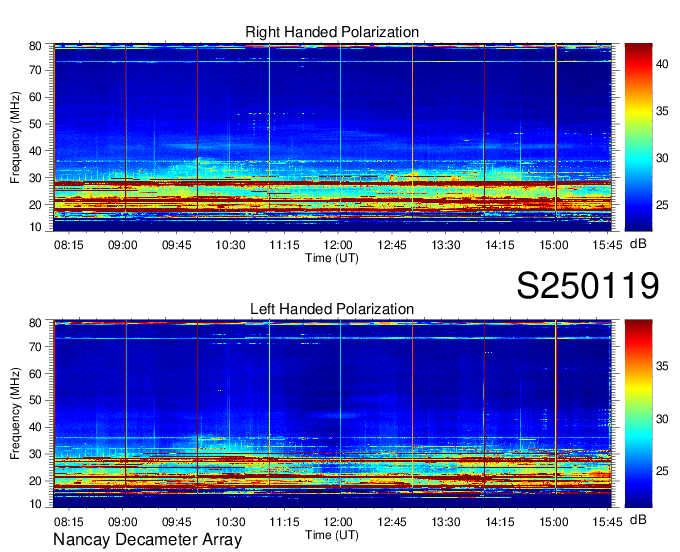Click the 10:30 tick label on bottom plot

230,522
